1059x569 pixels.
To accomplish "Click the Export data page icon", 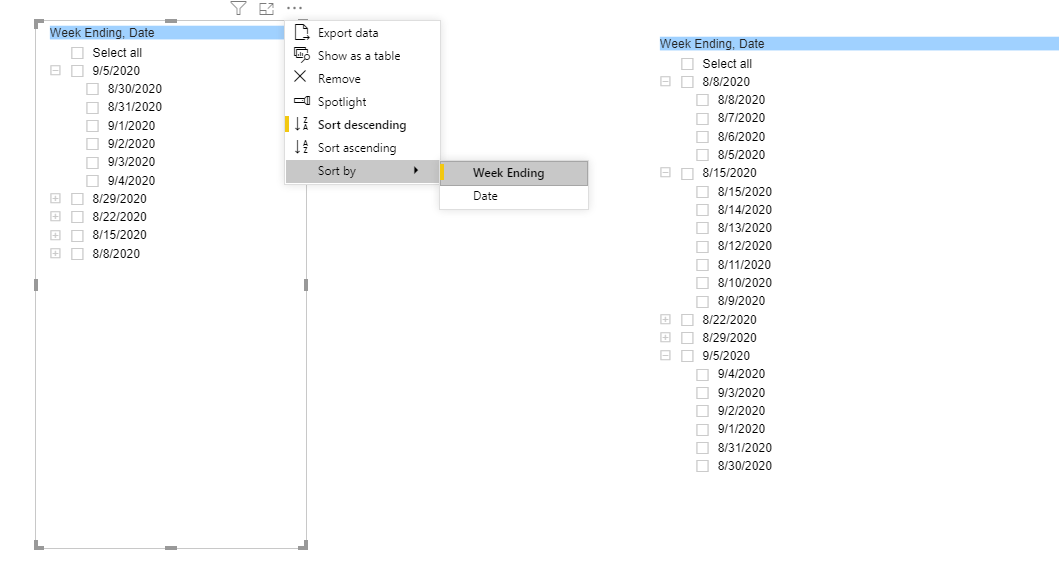I will tap(301, 32).
